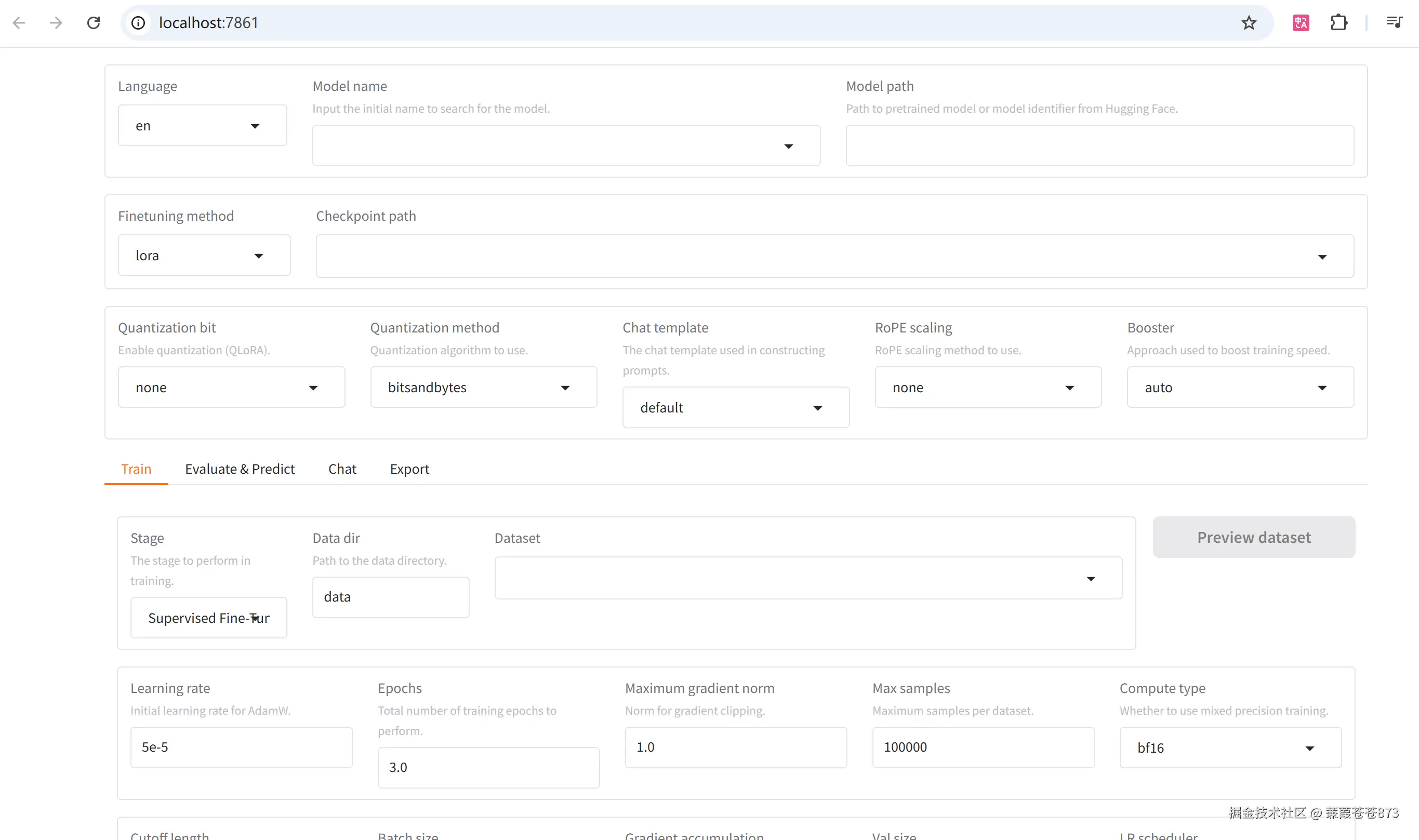Screen dimensions: 1419x840
Task: Switch to the Export tab
Action: [409, 469]
